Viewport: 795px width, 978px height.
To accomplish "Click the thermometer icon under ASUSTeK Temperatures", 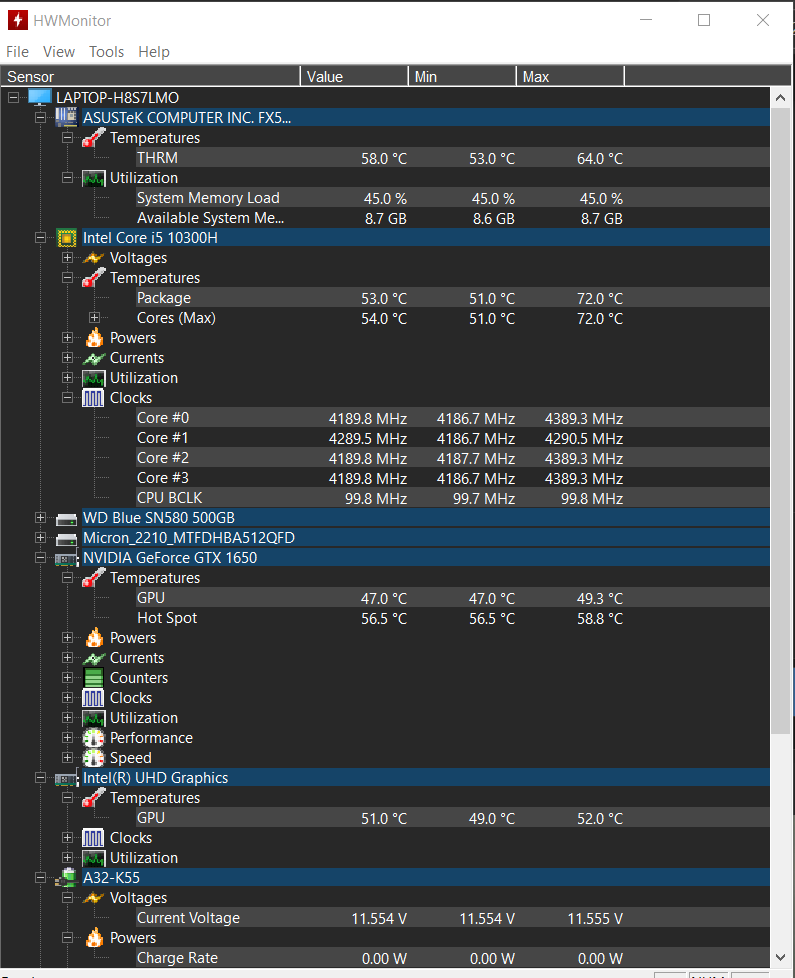I will (x=94, y=137).
